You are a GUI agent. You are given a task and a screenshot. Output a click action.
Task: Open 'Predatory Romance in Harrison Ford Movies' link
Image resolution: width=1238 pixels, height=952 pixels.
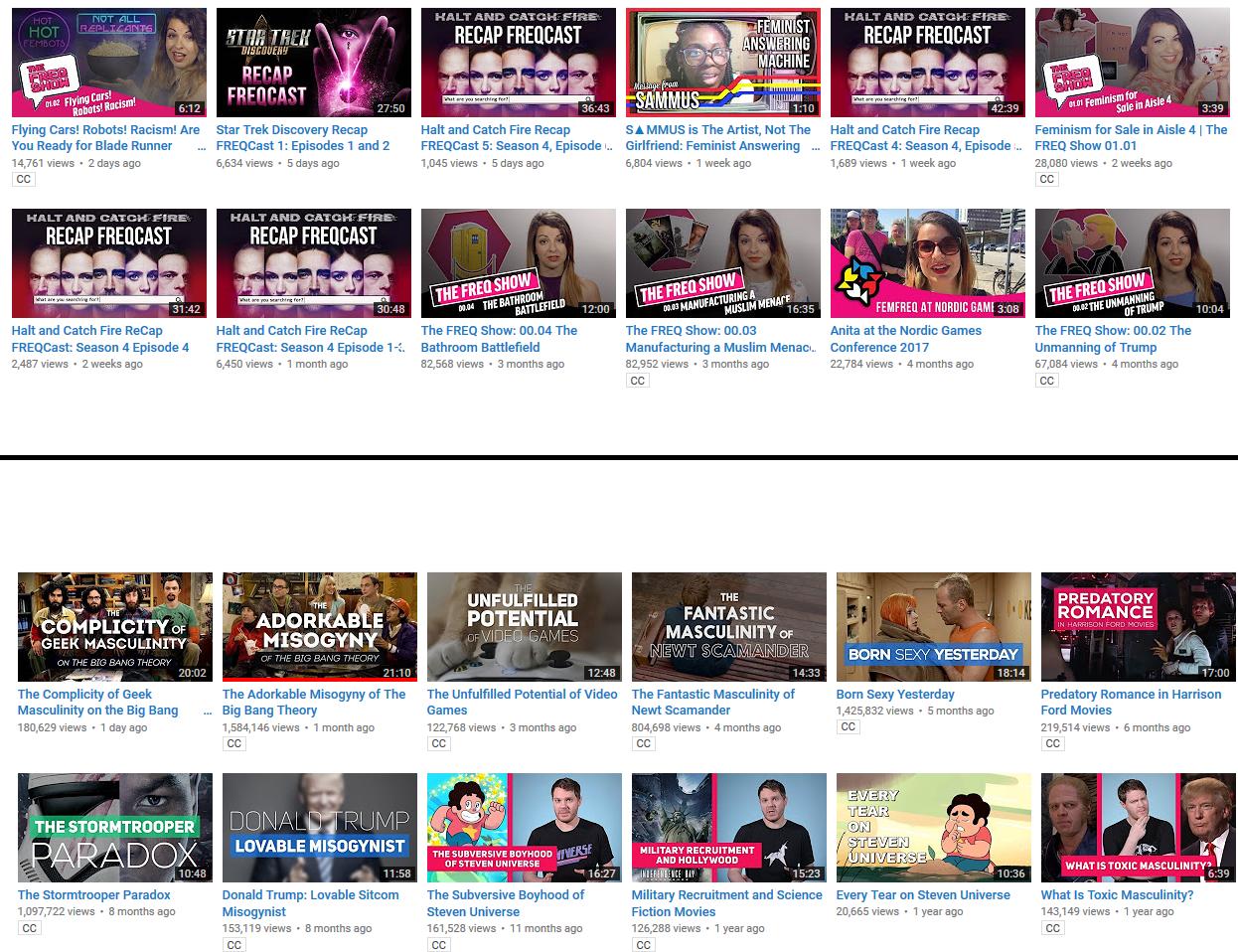1131,703
